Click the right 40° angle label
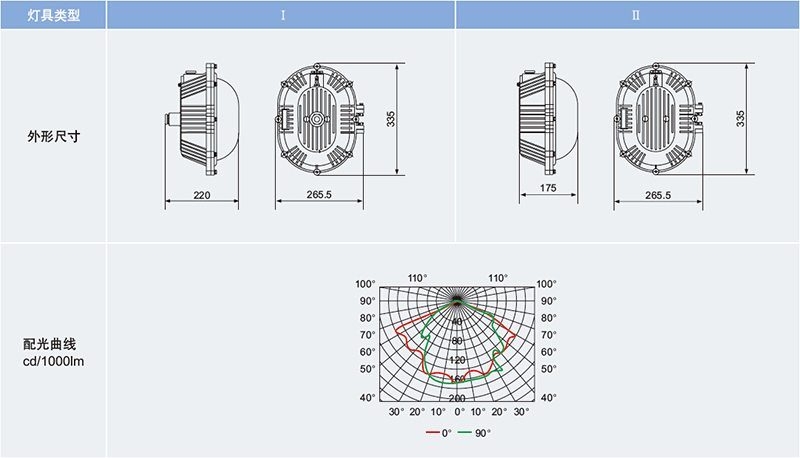This screenshot has height=458, width=800. pyautogui.click(x=548, y=397)
